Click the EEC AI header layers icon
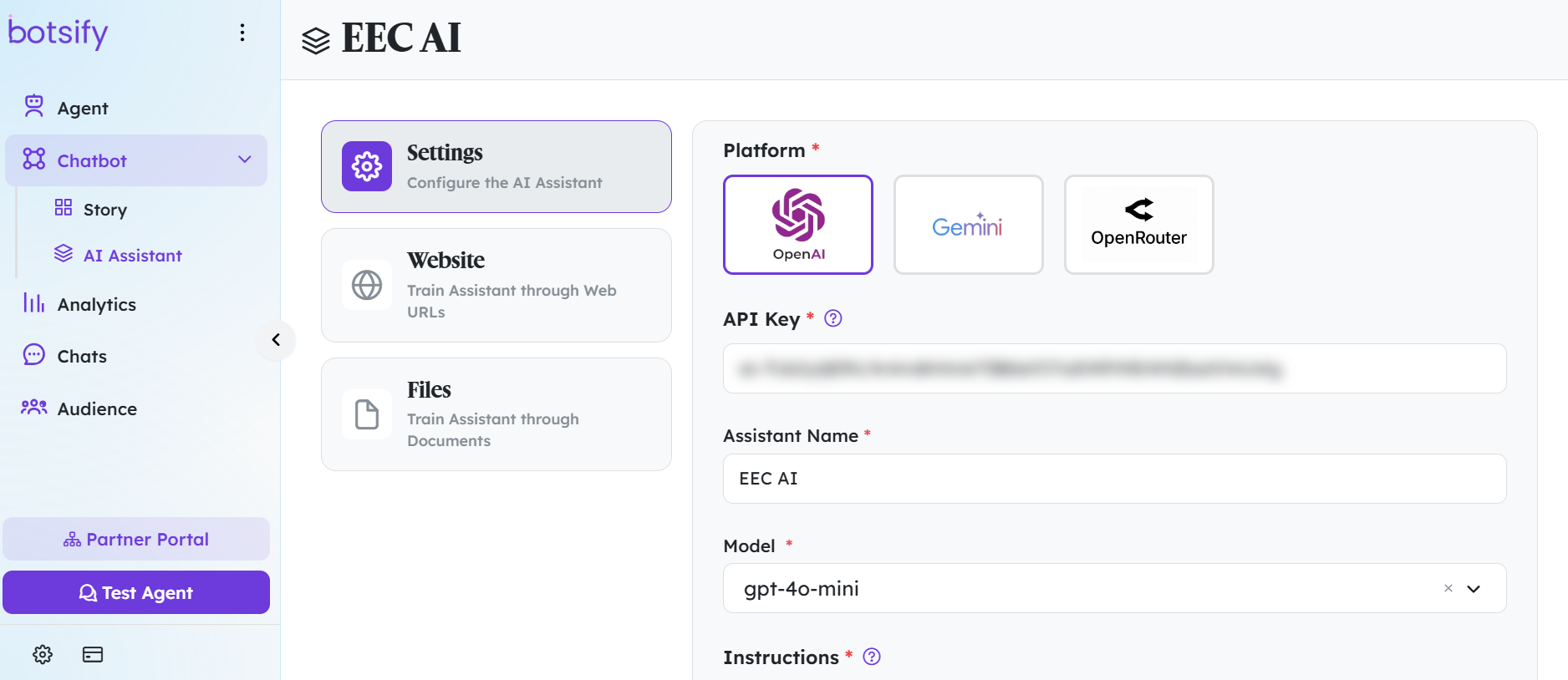This screenshot has height=680, width=1568. click(316, 40)
